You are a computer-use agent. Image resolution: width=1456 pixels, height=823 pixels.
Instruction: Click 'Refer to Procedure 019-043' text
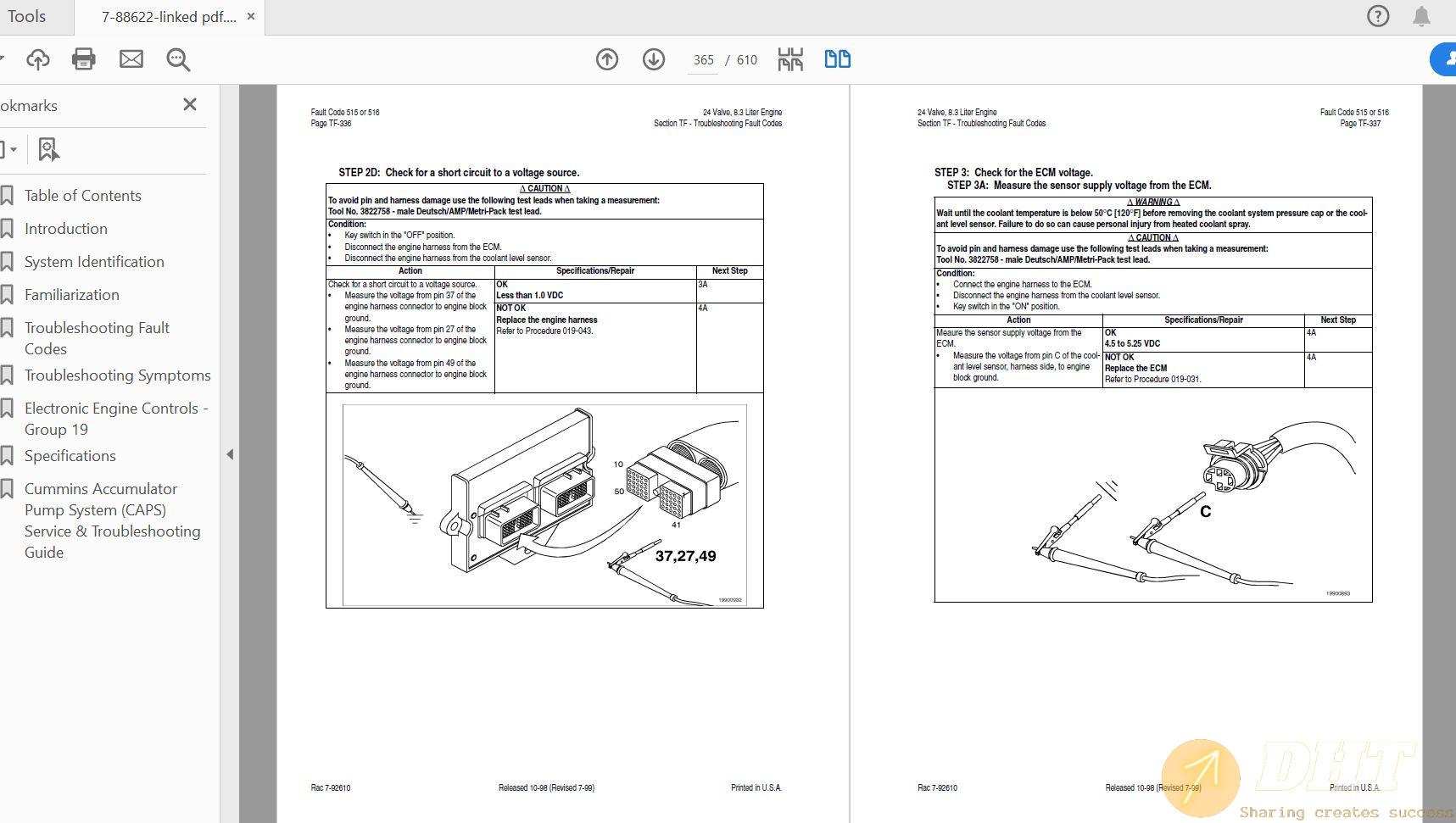[x=544, y=331]
